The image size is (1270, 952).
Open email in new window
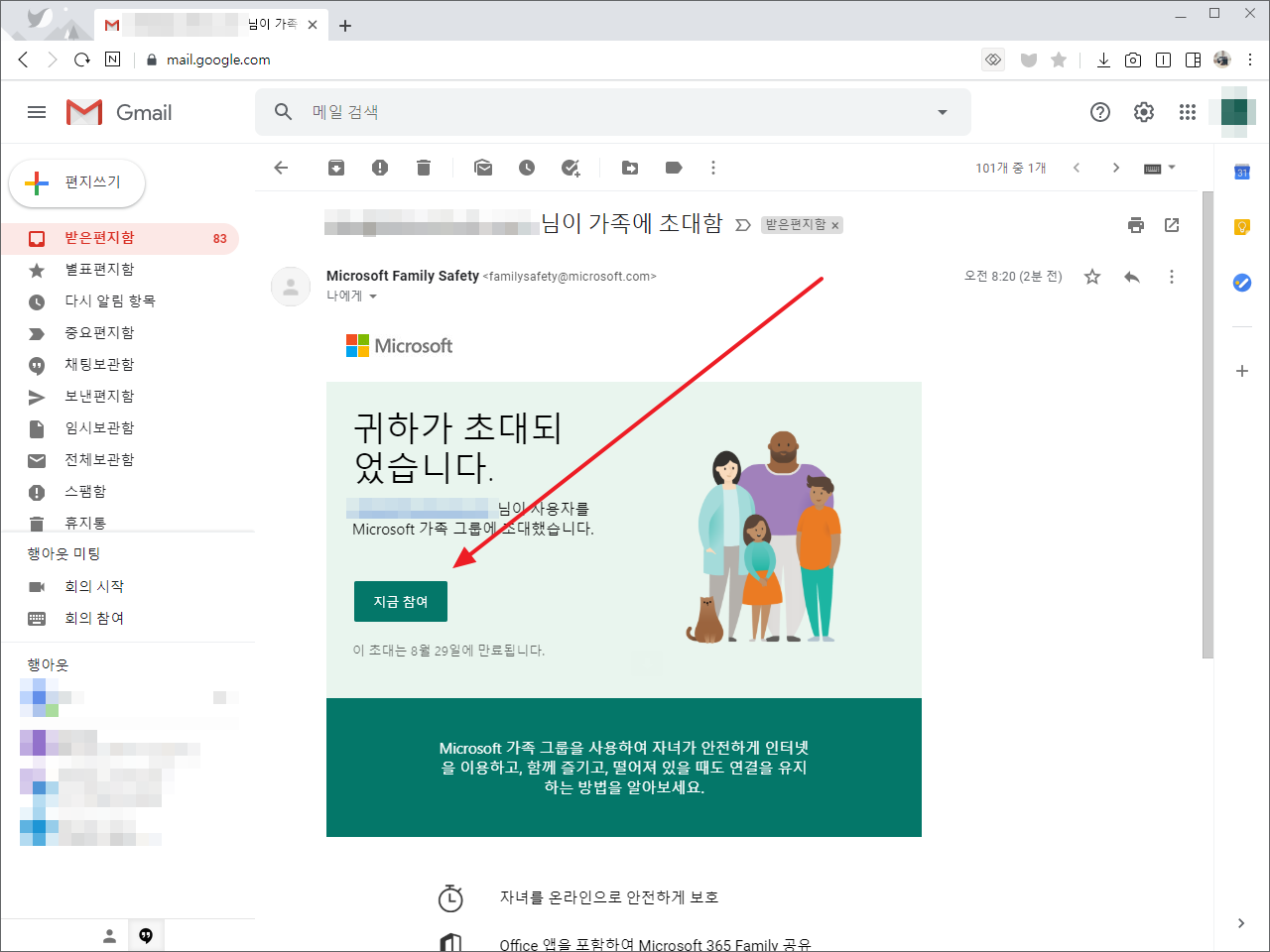pyautogui.click(x=1172, y=225)
